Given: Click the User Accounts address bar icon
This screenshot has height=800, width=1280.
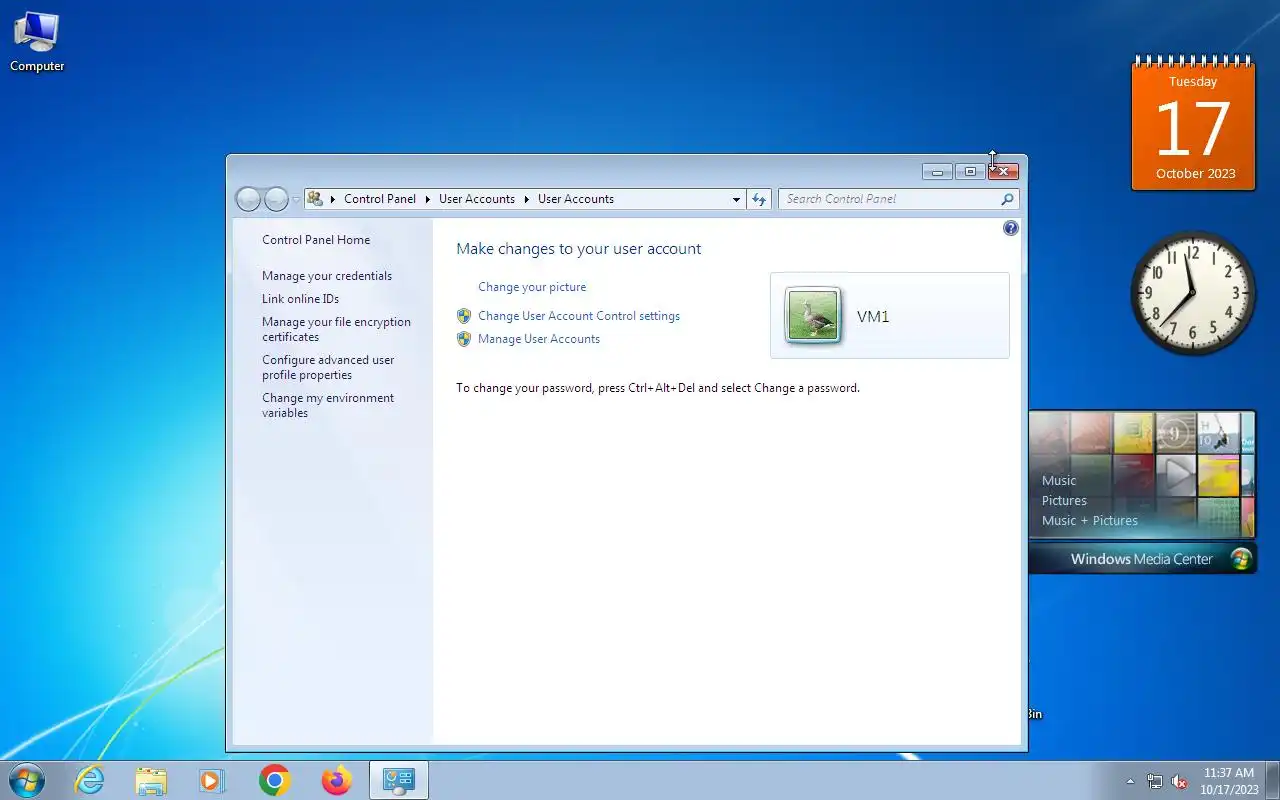Looking at the screenshot, I should 315,199.
